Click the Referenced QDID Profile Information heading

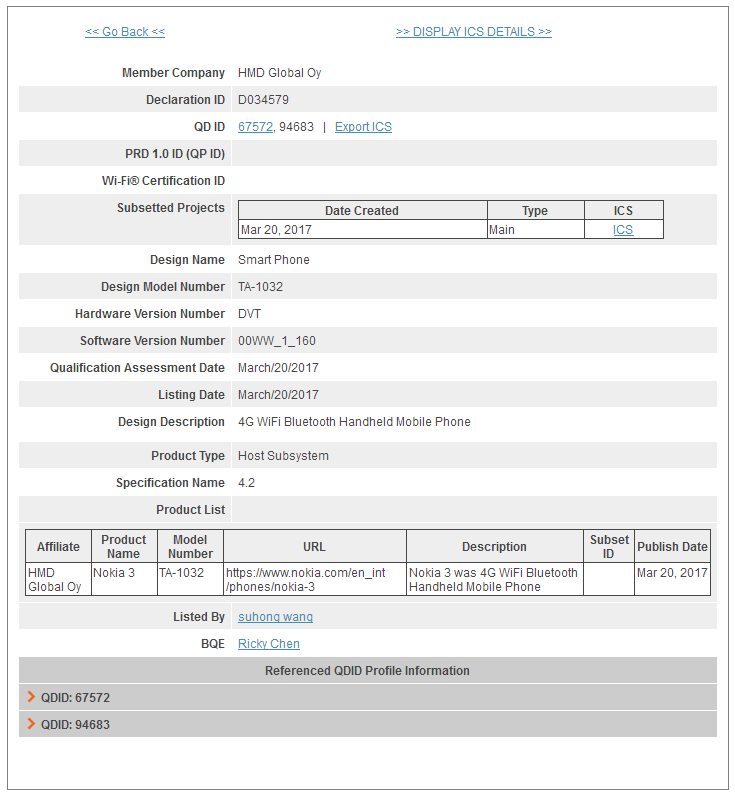pos(368,670)
